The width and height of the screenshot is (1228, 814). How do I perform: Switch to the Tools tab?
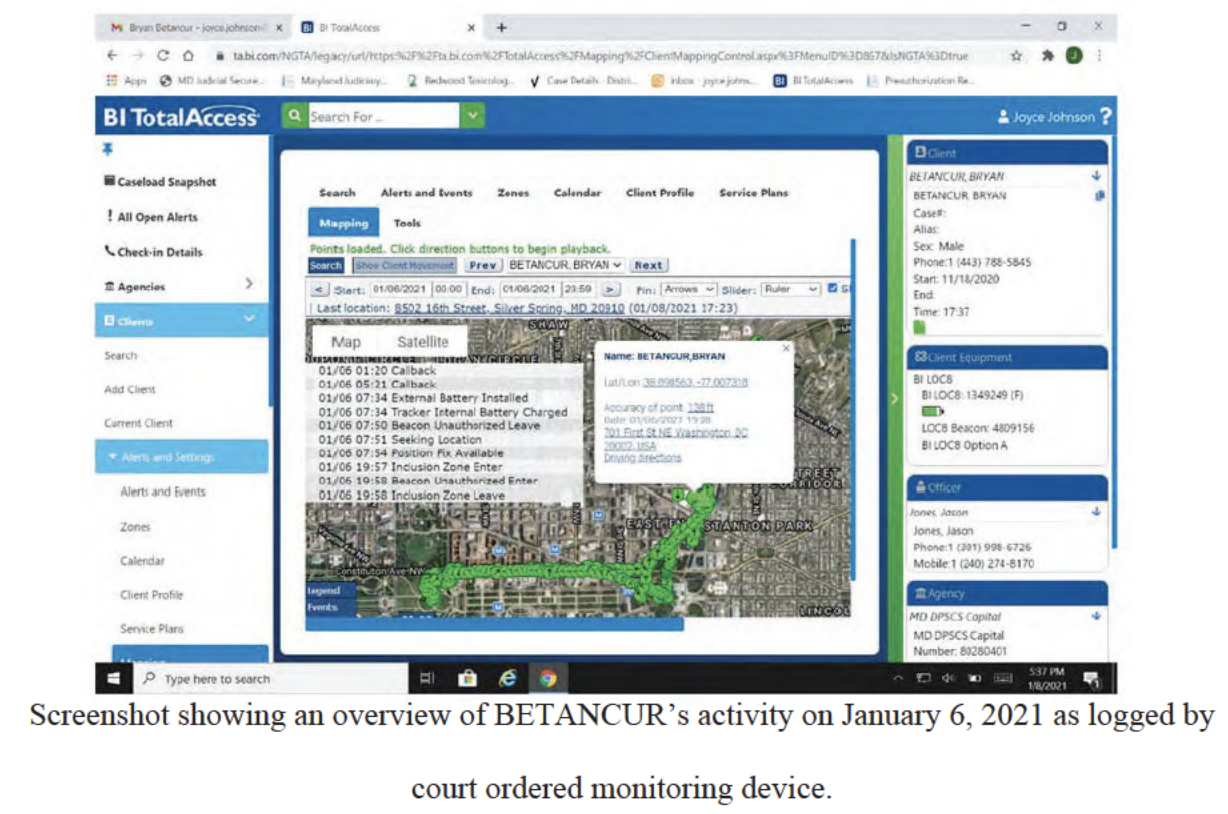407,224
